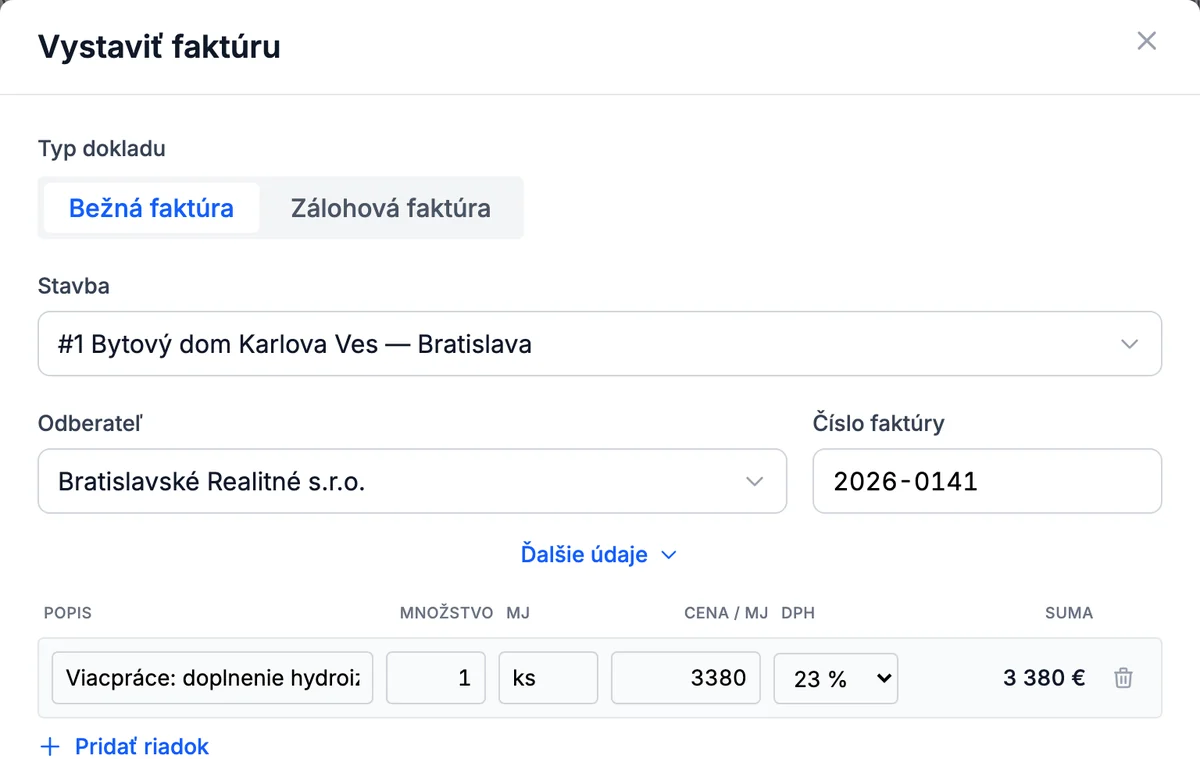The height and width of the screenshot is (759, 1200).
Task: Select the Bežná faktúra document type
Action: 151,208
